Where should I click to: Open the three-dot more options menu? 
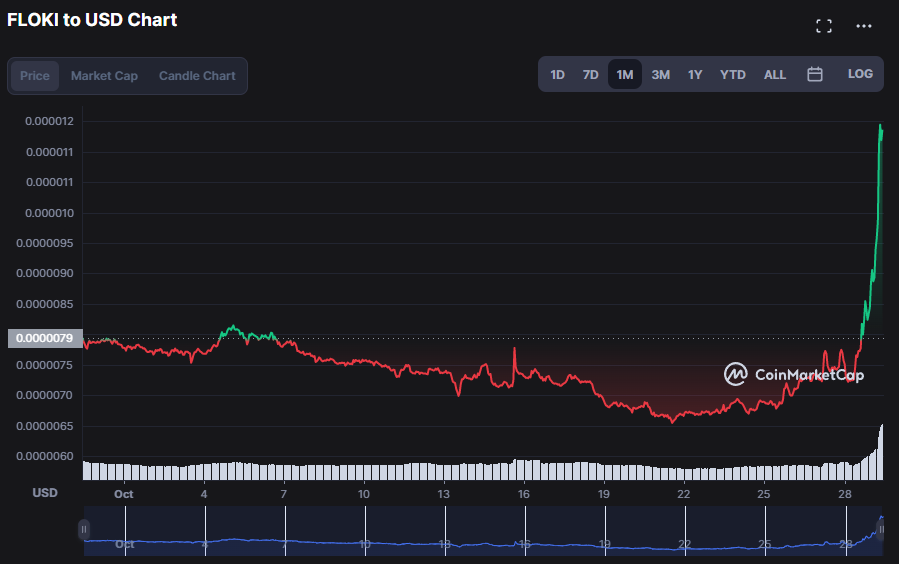(863, 26)
